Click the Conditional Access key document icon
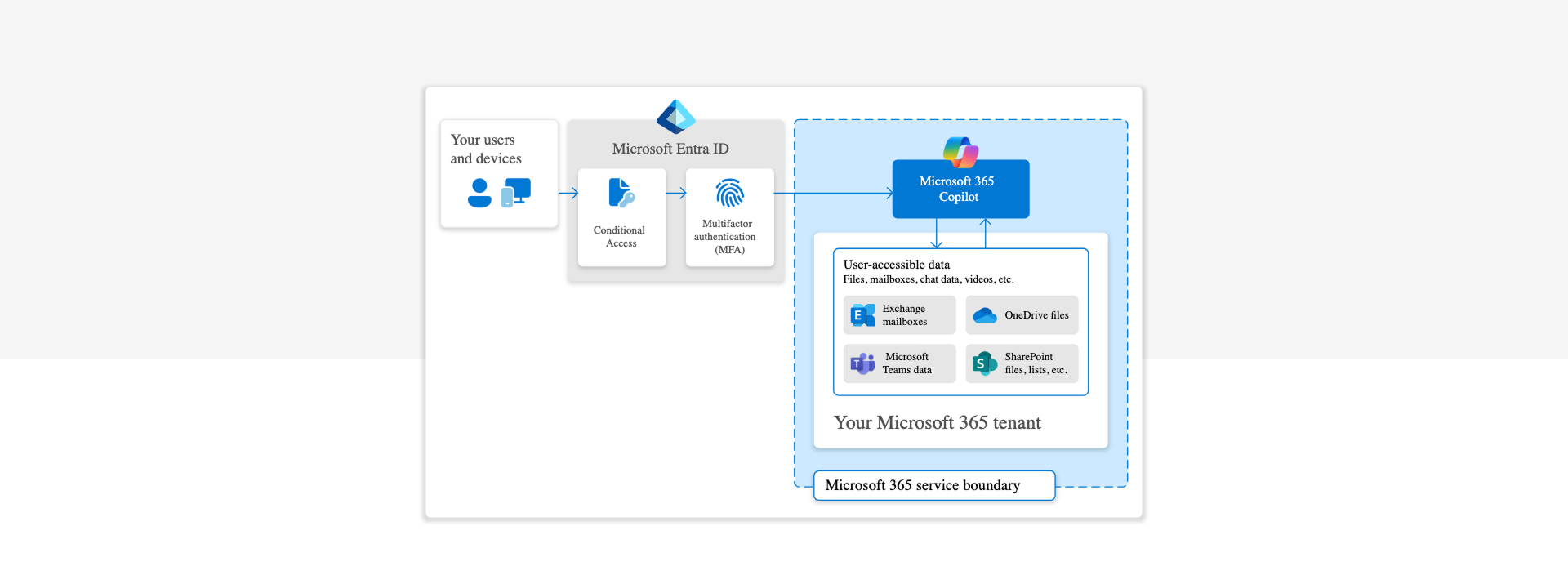 (x=621, y=193)
